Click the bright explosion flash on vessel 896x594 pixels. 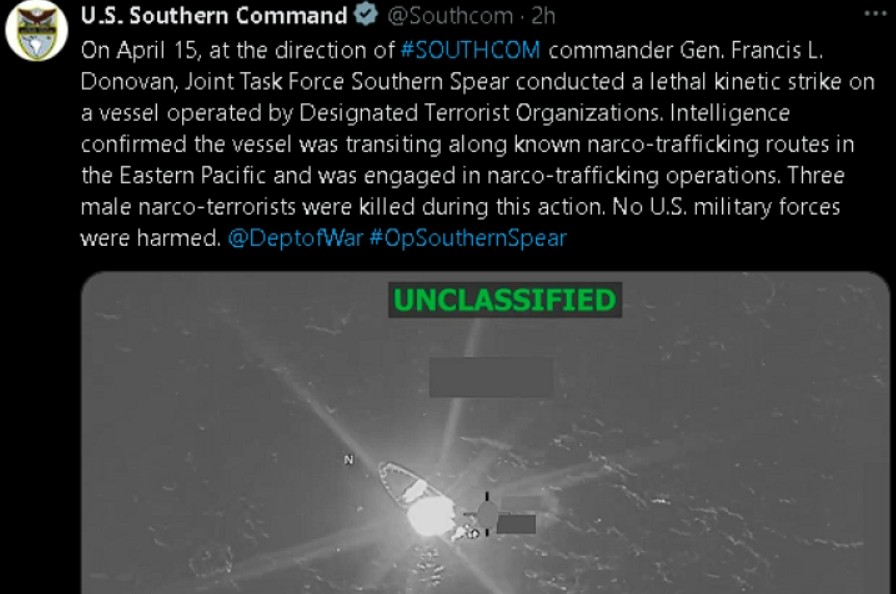point(431,516)
